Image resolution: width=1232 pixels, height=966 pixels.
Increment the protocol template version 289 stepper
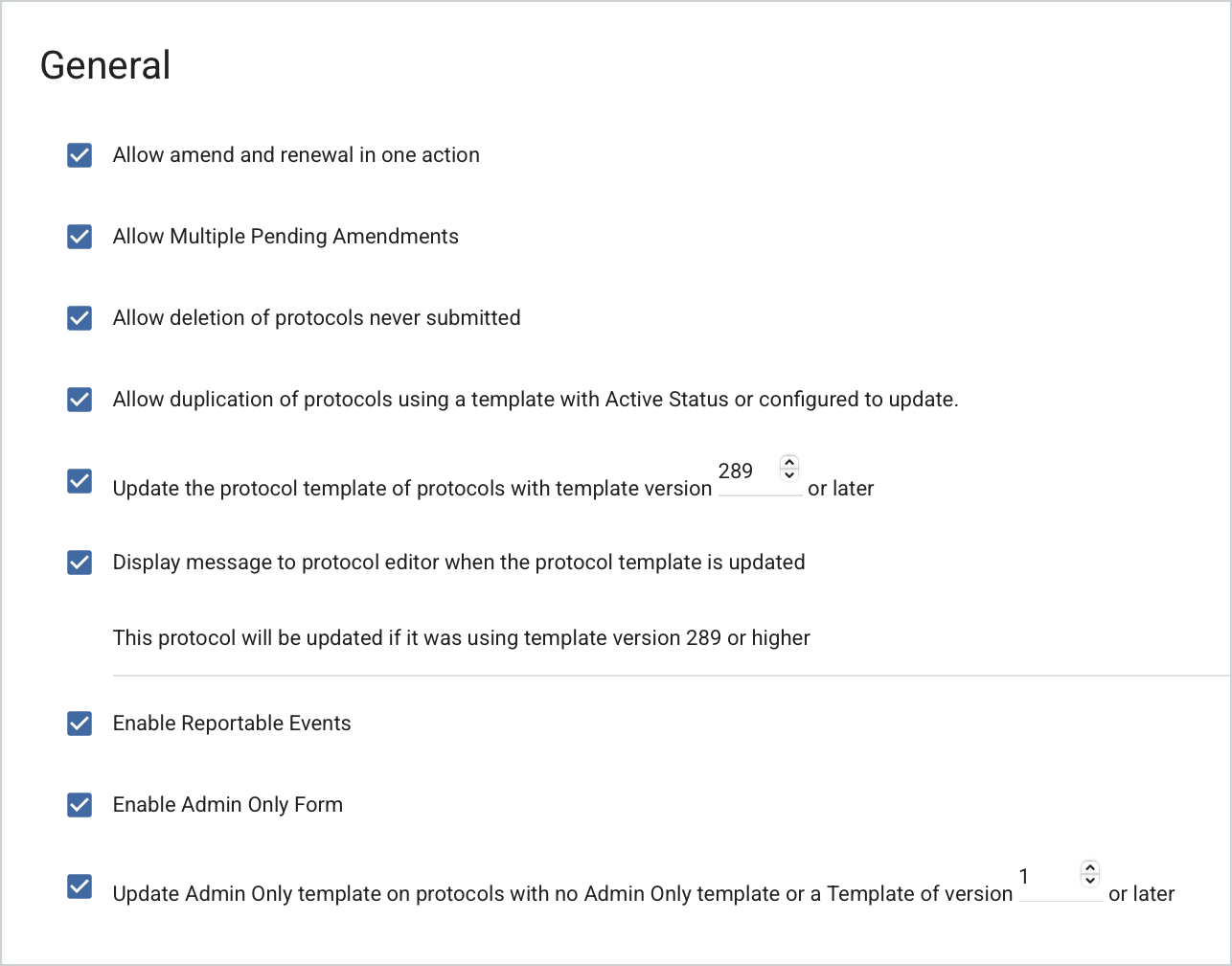[789, 462]
